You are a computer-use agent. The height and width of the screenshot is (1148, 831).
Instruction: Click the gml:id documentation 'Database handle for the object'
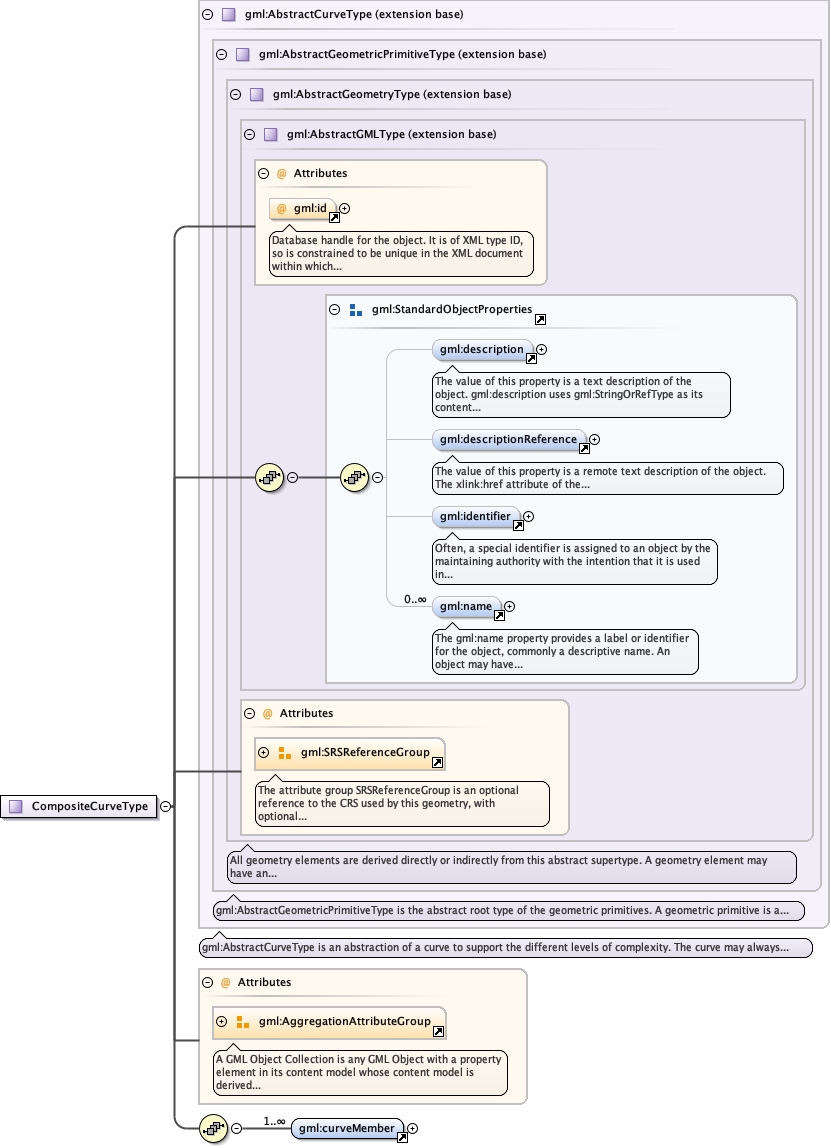click(401, 253)
